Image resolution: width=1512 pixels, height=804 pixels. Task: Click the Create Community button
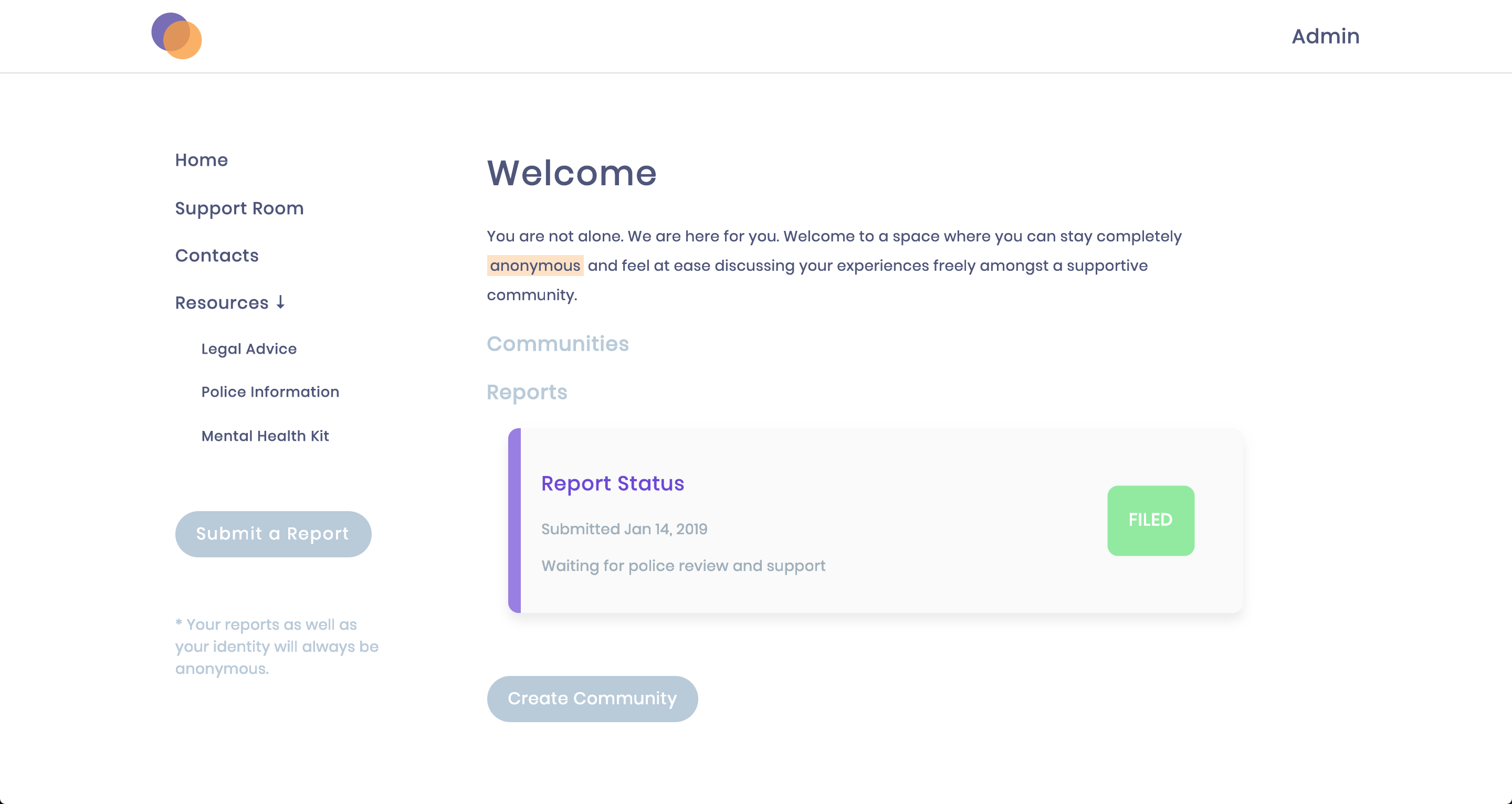(592, 699)
